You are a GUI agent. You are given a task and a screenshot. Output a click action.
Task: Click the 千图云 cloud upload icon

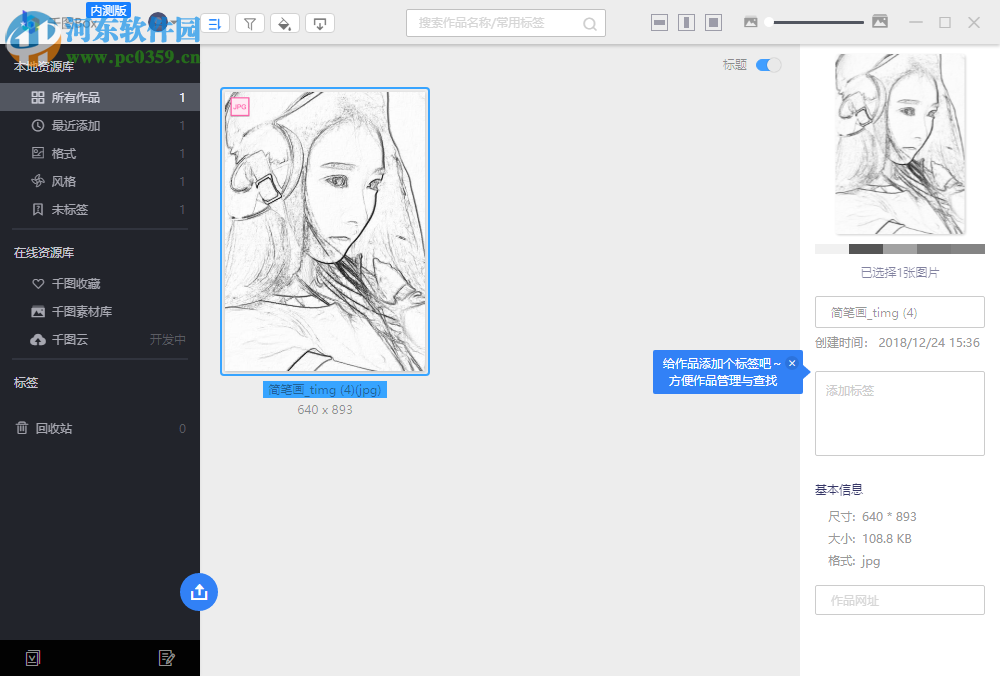coord(38,340)
